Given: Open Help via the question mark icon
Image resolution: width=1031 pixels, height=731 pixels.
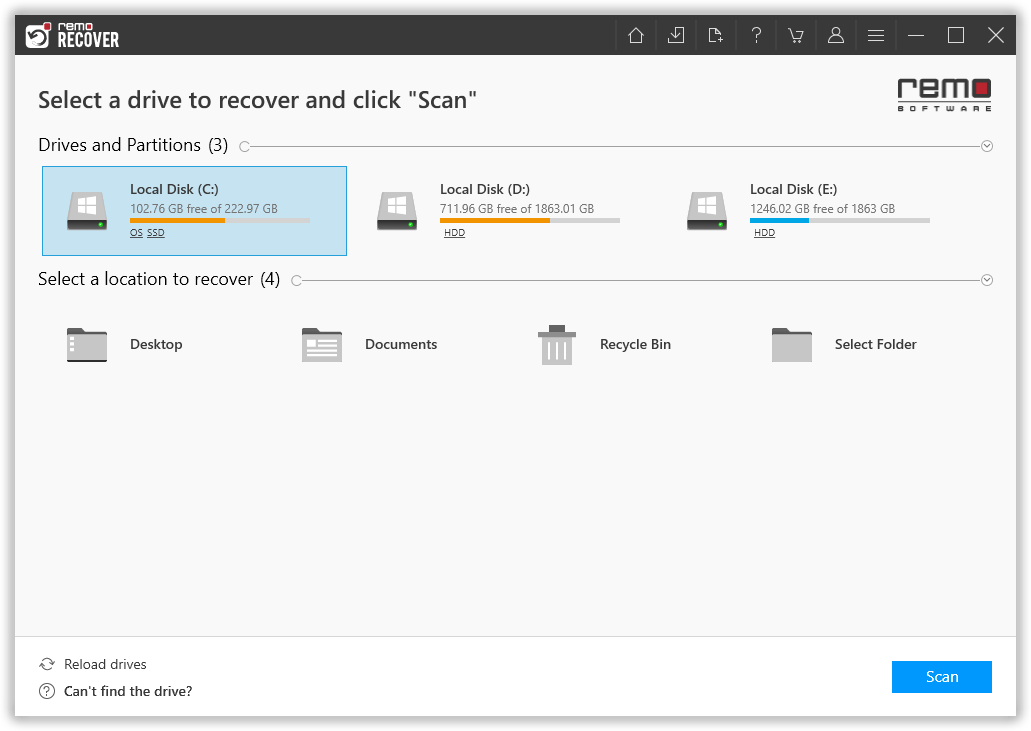Looking at the screenshot, I should click(x=756, y=34).
